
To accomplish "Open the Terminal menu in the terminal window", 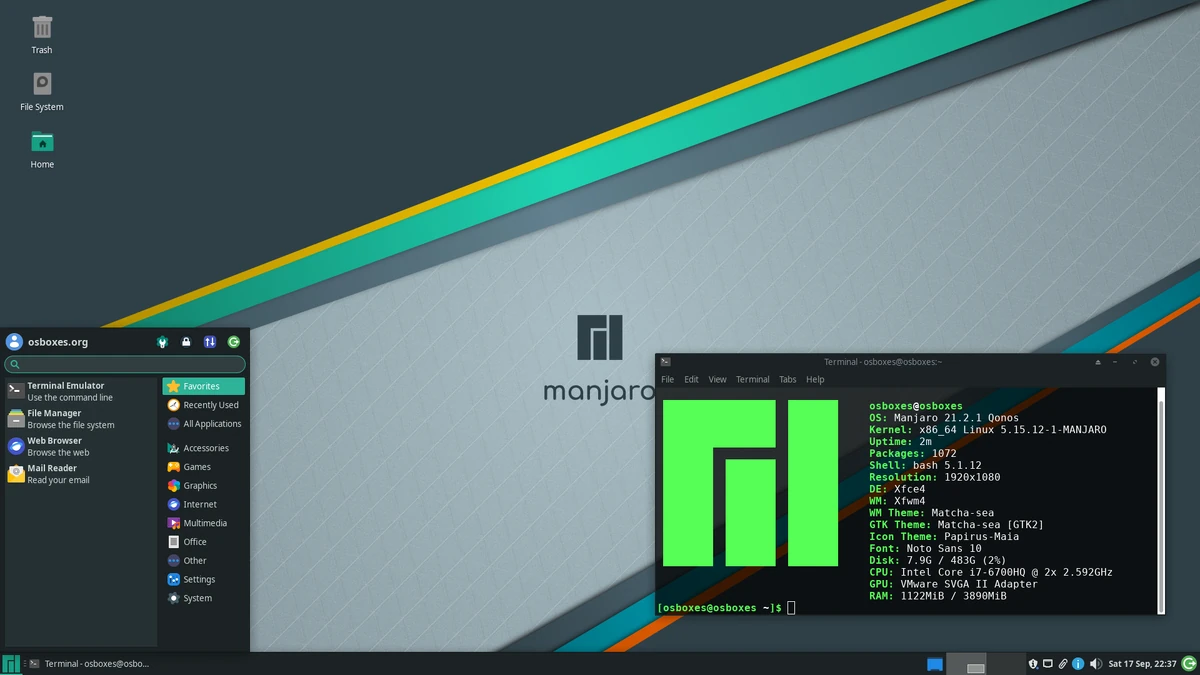I will [x=752, y=379].
